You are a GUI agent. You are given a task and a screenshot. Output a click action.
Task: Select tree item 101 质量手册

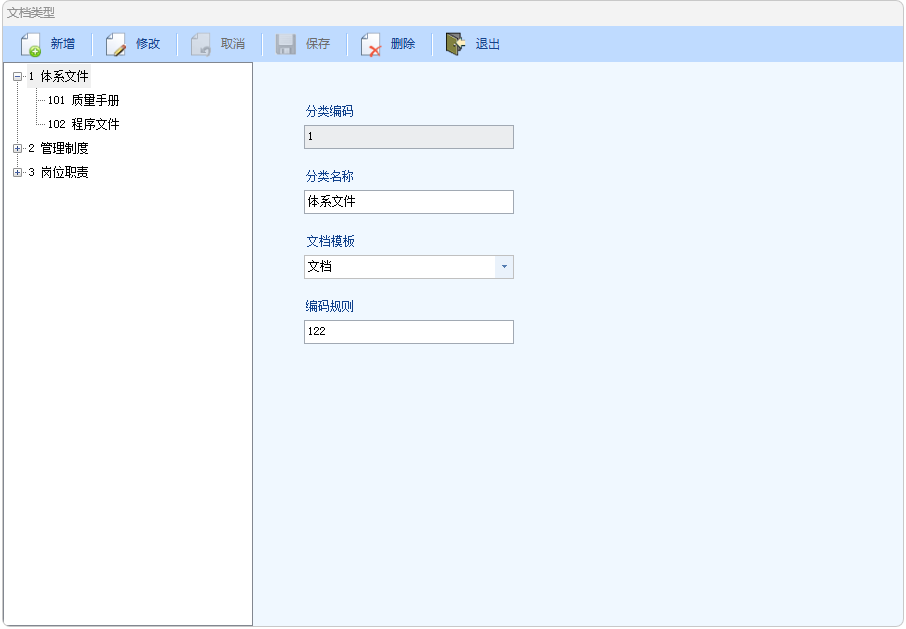(83, 101)
